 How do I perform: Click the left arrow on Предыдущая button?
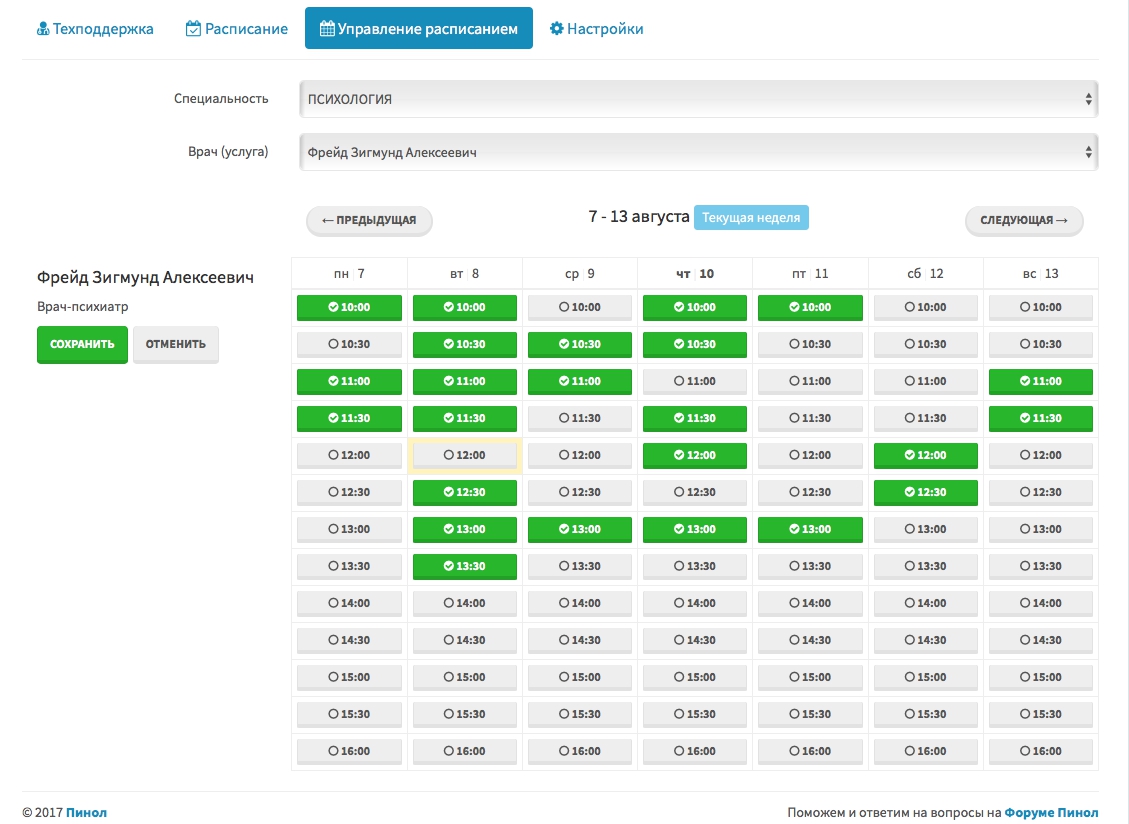[x=327, y=220]
